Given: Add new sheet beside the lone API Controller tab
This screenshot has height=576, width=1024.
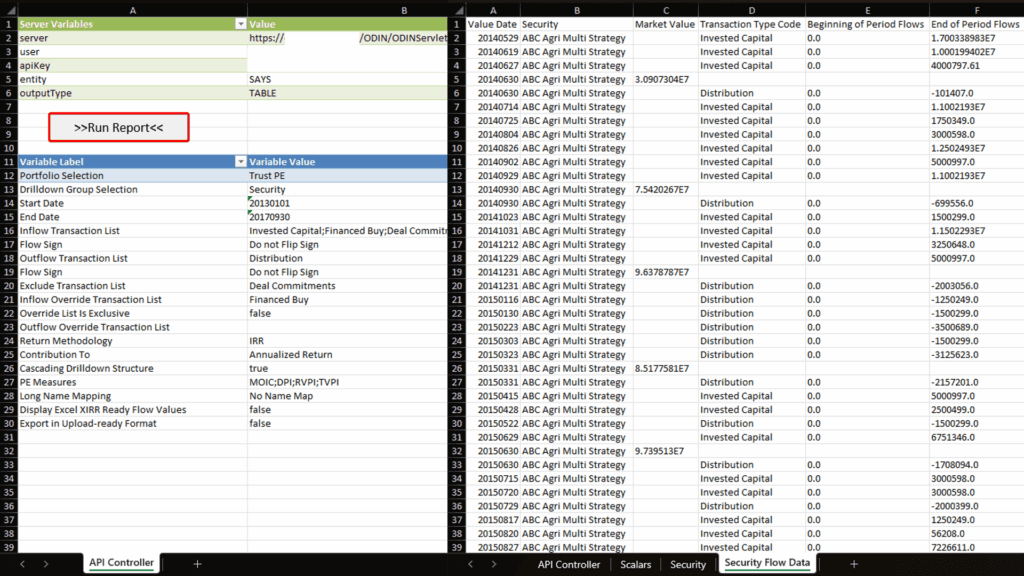Looking at the screenshot, I should [197, 564].
